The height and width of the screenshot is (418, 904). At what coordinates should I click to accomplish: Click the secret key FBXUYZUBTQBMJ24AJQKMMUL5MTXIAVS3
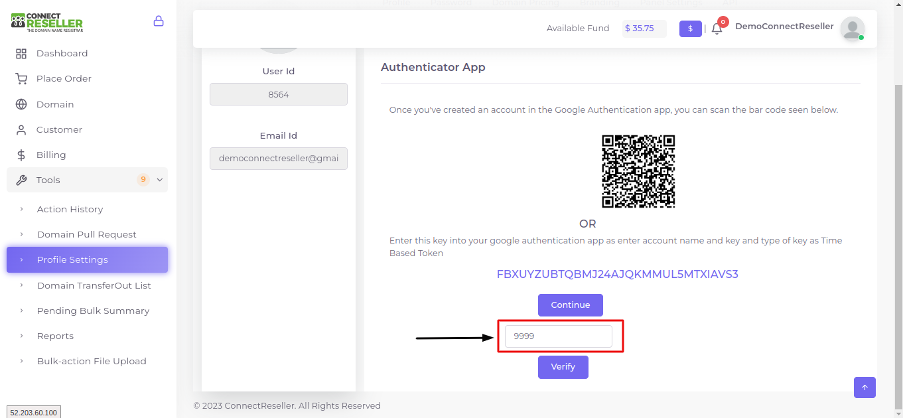[617, 274]
